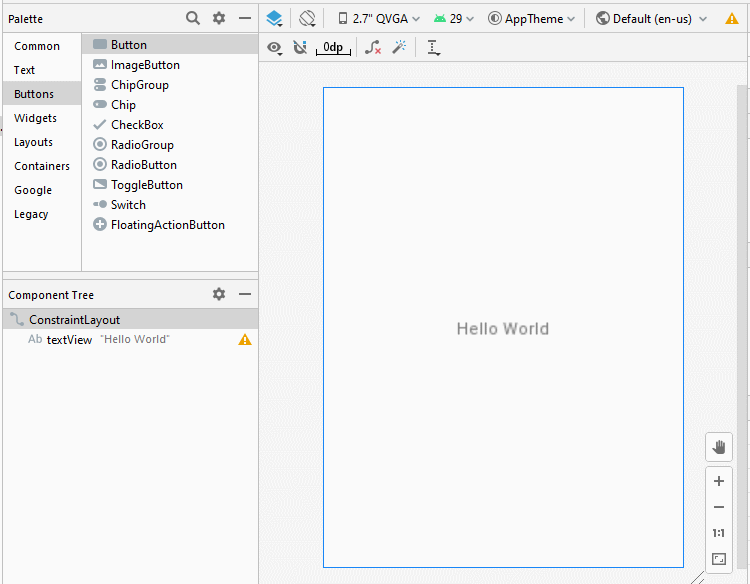
Task: Select FloatingActionButton in the palette list
Action: [x=170, y=225]
